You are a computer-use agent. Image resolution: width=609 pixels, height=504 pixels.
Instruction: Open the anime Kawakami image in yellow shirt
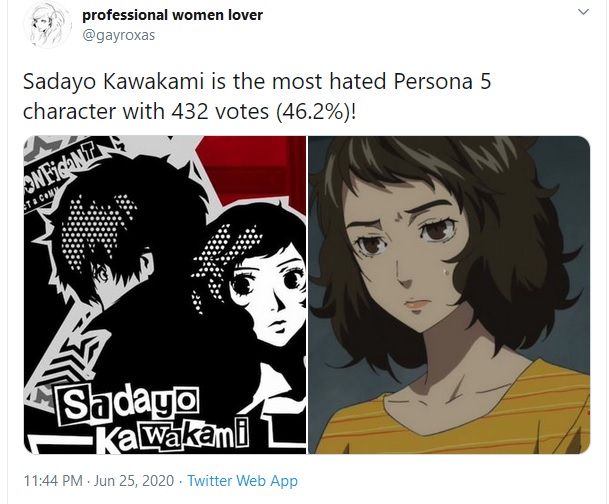(449, 295)
